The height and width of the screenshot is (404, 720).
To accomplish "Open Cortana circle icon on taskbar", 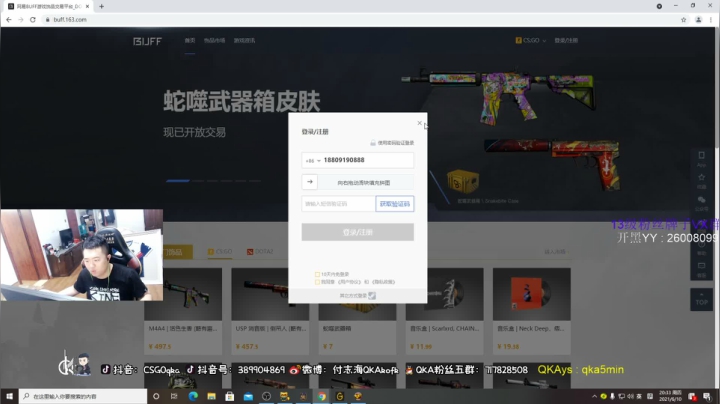I will [156, 396].
